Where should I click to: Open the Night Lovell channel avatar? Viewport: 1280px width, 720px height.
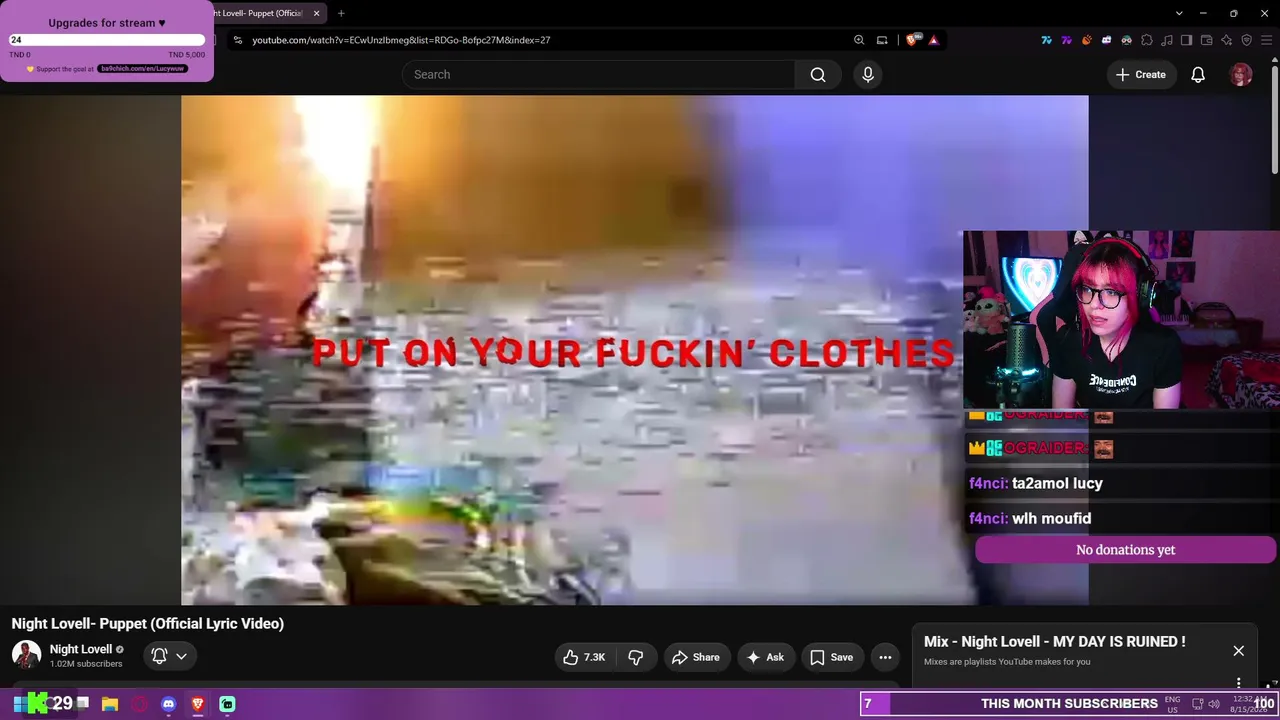coord(26,655)
